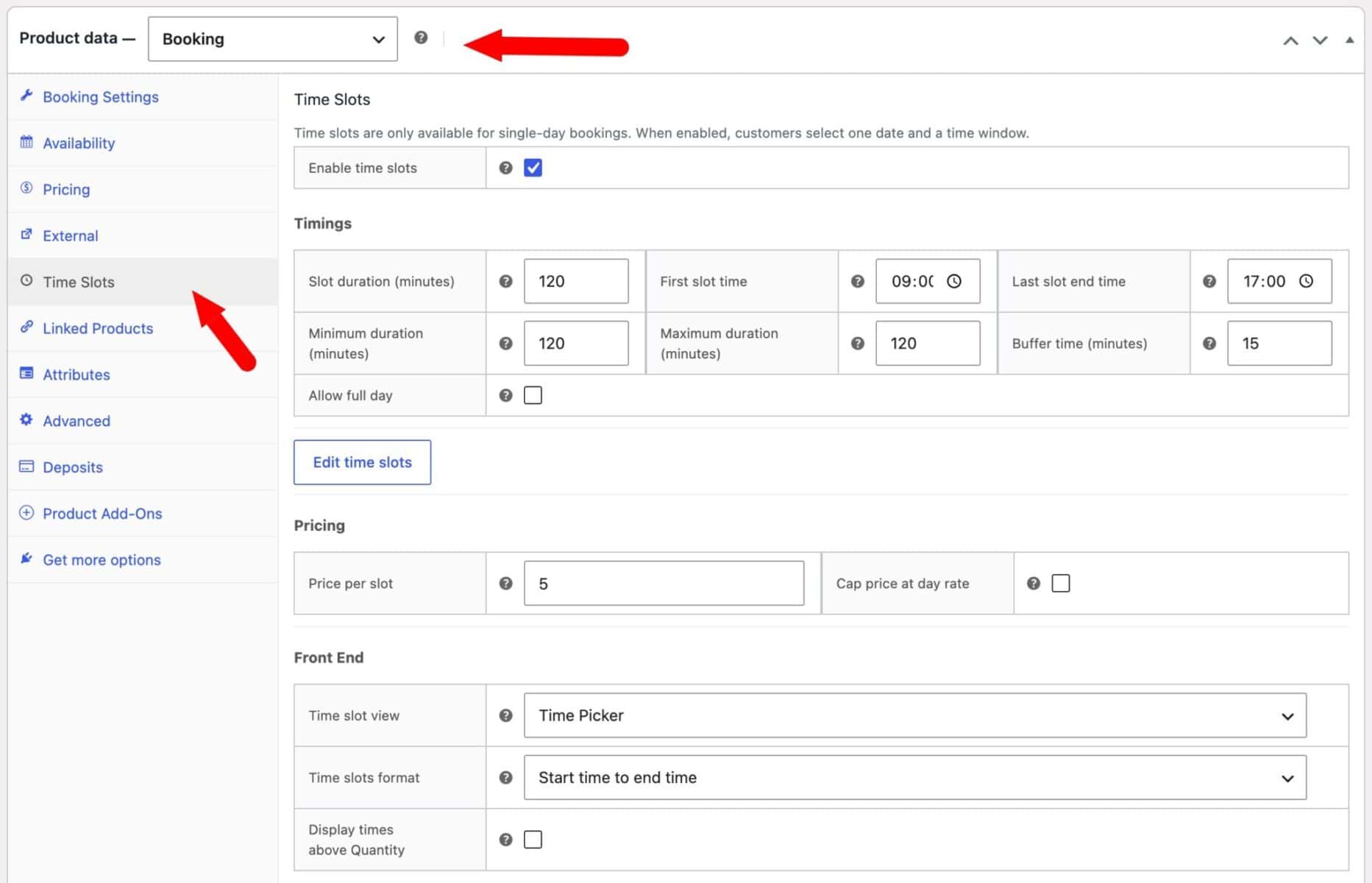Open the Time slot view dropdown
Viewport: 1372px width, 883px height.
pos(914,715)
